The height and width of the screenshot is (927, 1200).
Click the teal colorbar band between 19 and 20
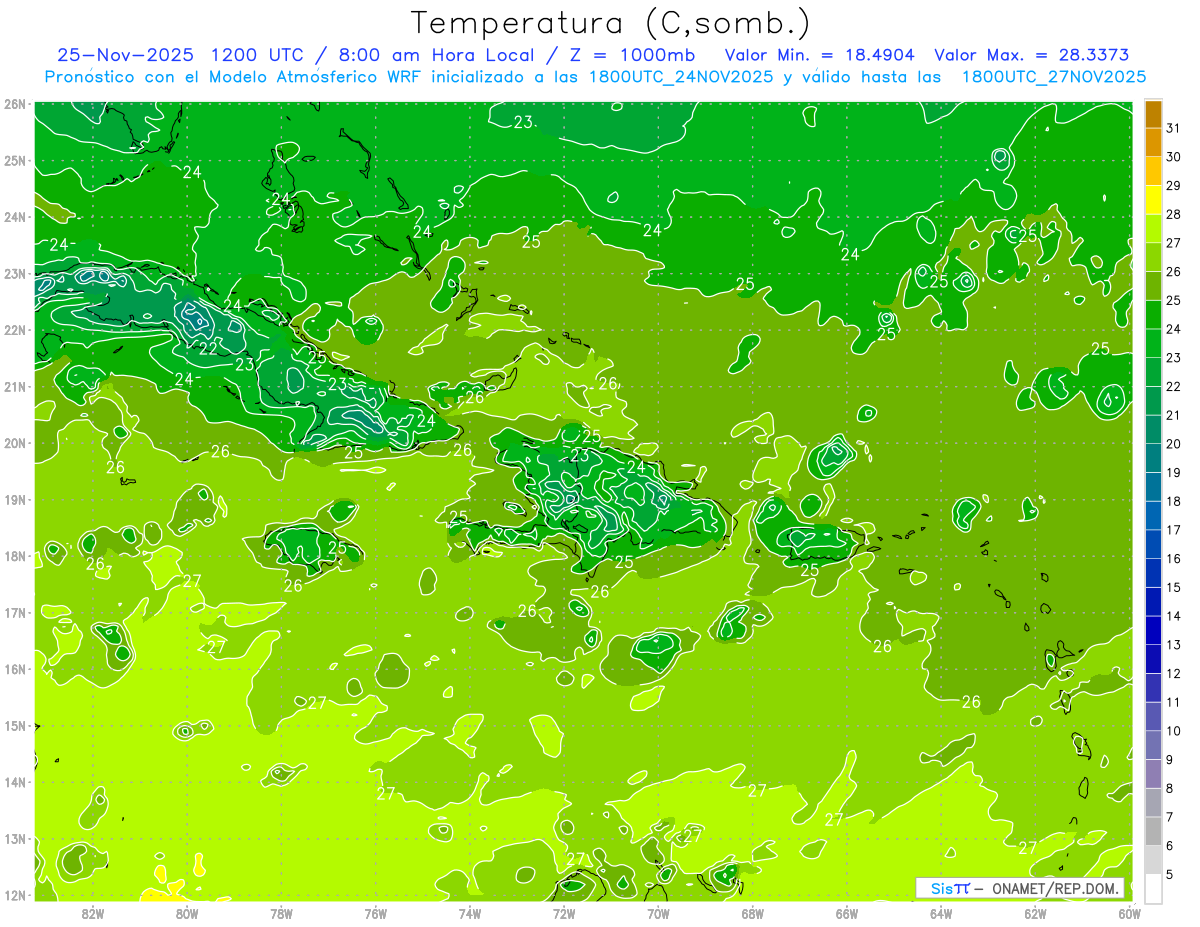(1153, 458)
